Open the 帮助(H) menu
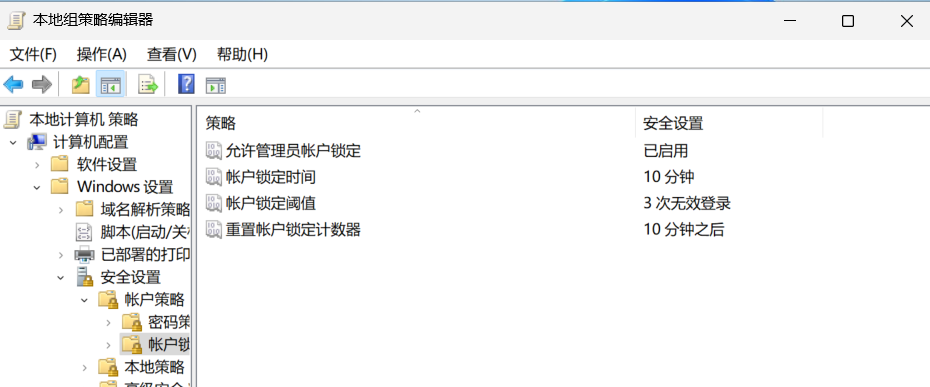The height and width of the screenshot is (387, 930). [242, 55]
